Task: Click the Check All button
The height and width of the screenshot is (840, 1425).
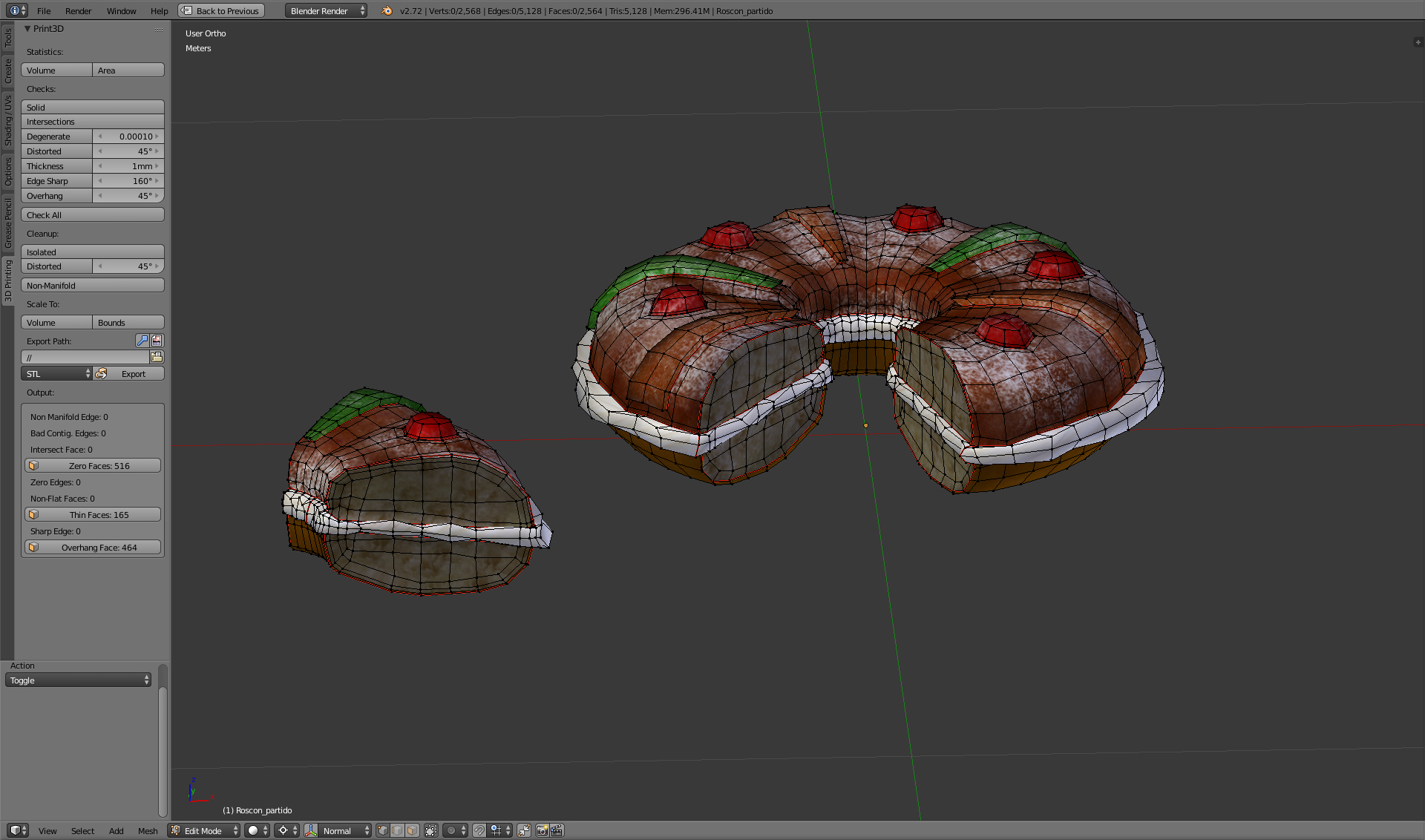Action: 93,214
